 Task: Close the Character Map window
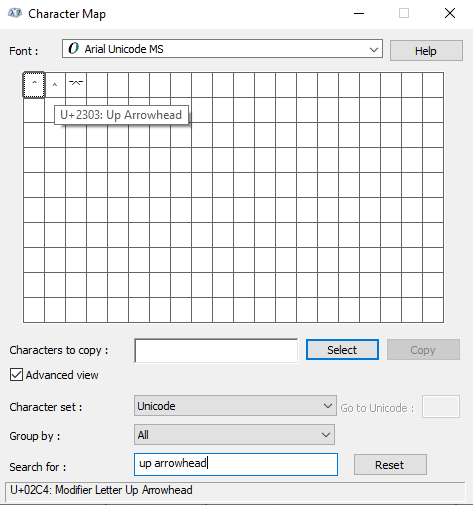pyautogui.click(x=450, y=14)
